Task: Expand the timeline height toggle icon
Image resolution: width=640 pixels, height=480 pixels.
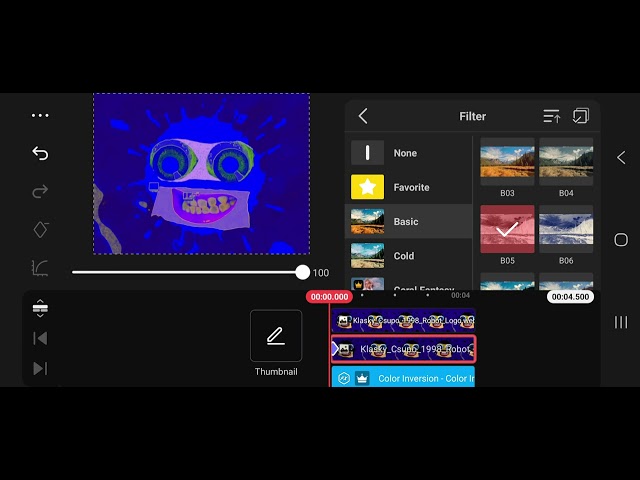Action: click(40, 308)
